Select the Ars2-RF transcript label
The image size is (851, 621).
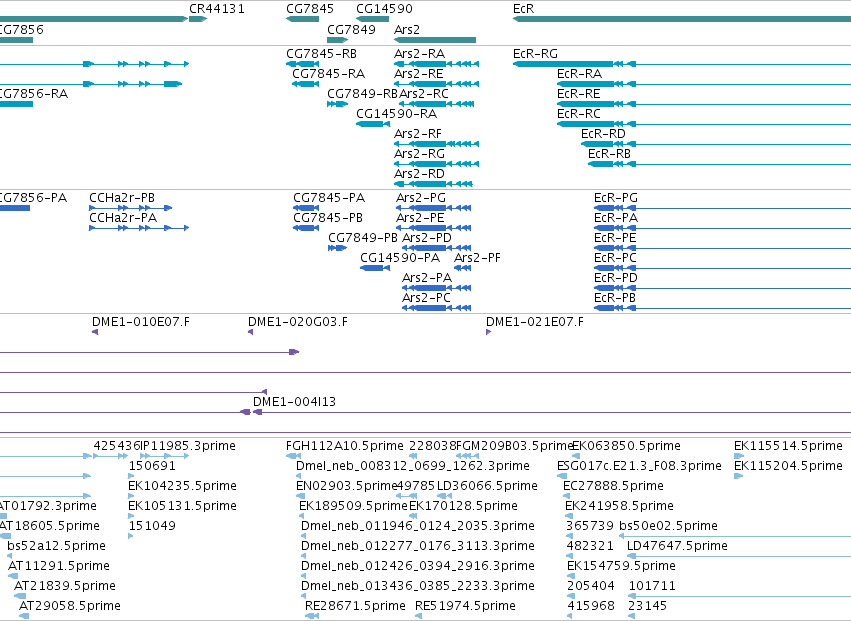tap(418, 134)
